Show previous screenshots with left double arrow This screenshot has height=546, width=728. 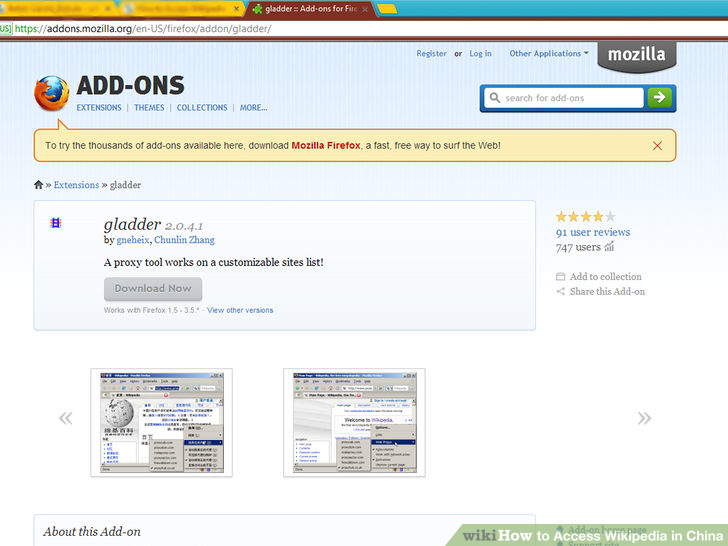65,418
